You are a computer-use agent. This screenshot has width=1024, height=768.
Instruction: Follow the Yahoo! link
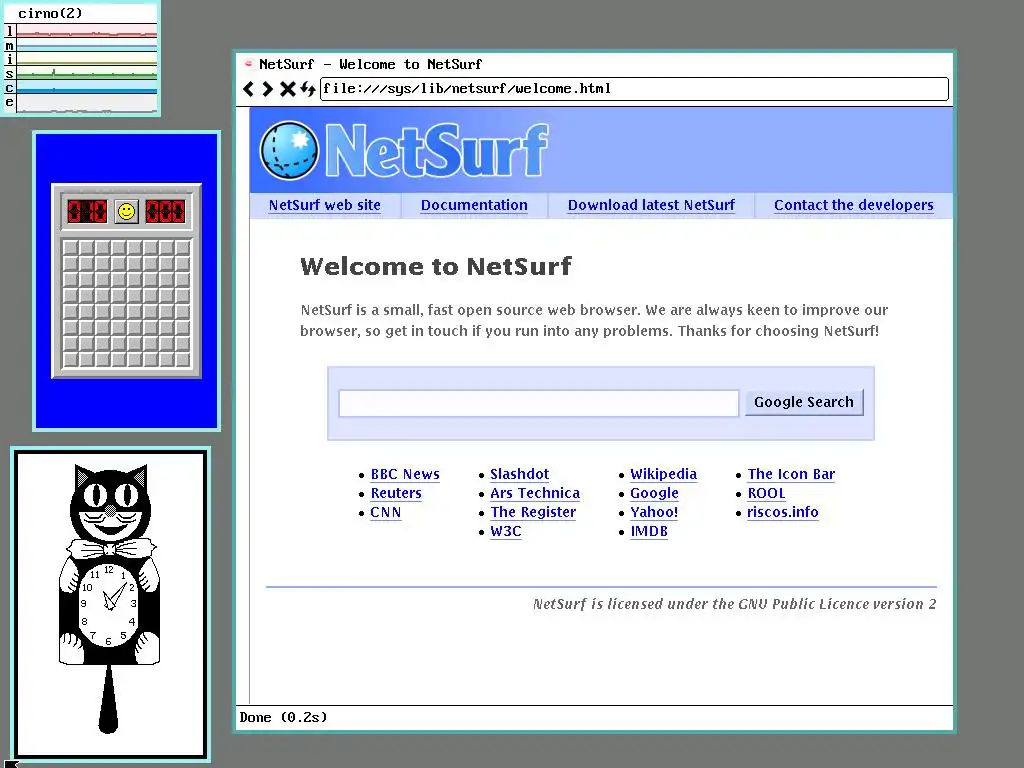click(x=654, y=512)
